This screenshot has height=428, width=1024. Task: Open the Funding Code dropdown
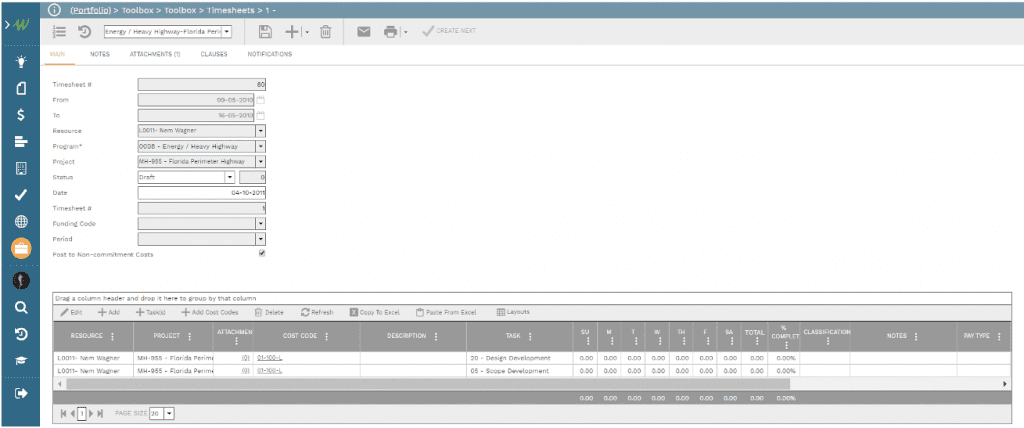pos(261,223)
